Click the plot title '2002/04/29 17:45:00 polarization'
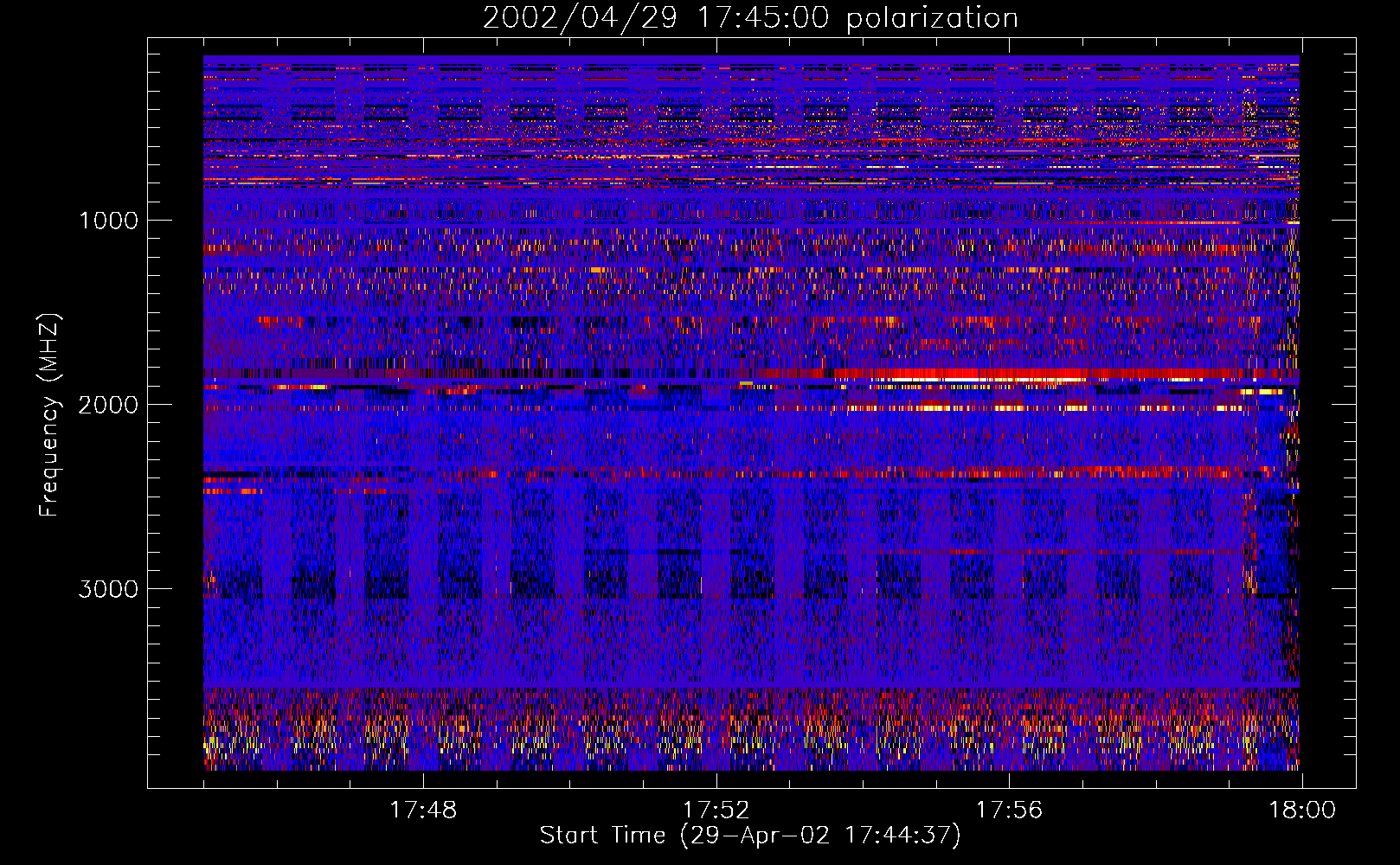This screenshot has width=1400, height=865. pos(750,18)
